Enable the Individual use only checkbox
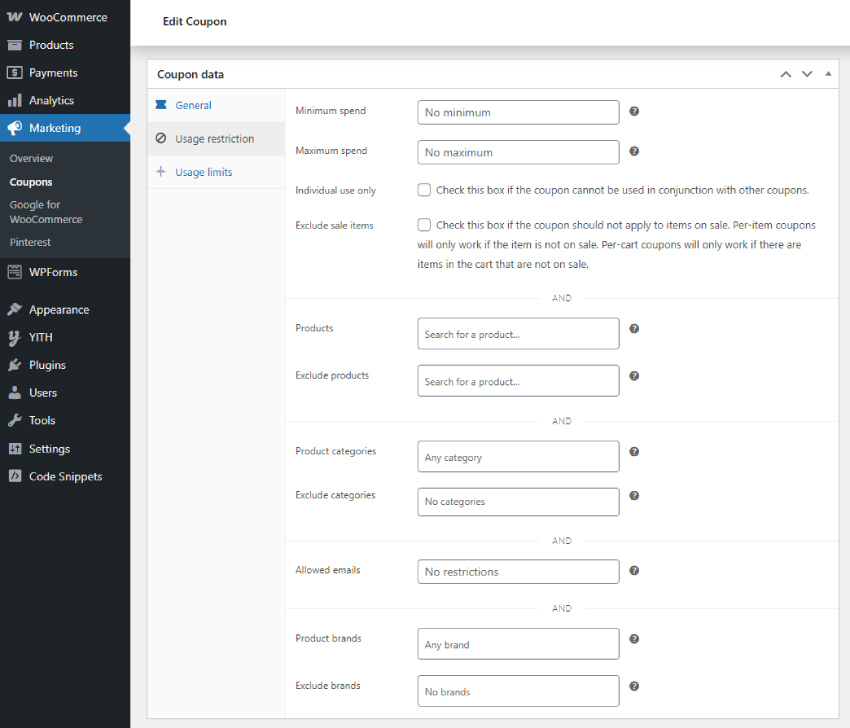The image size is (850, 728). [424, 190]
